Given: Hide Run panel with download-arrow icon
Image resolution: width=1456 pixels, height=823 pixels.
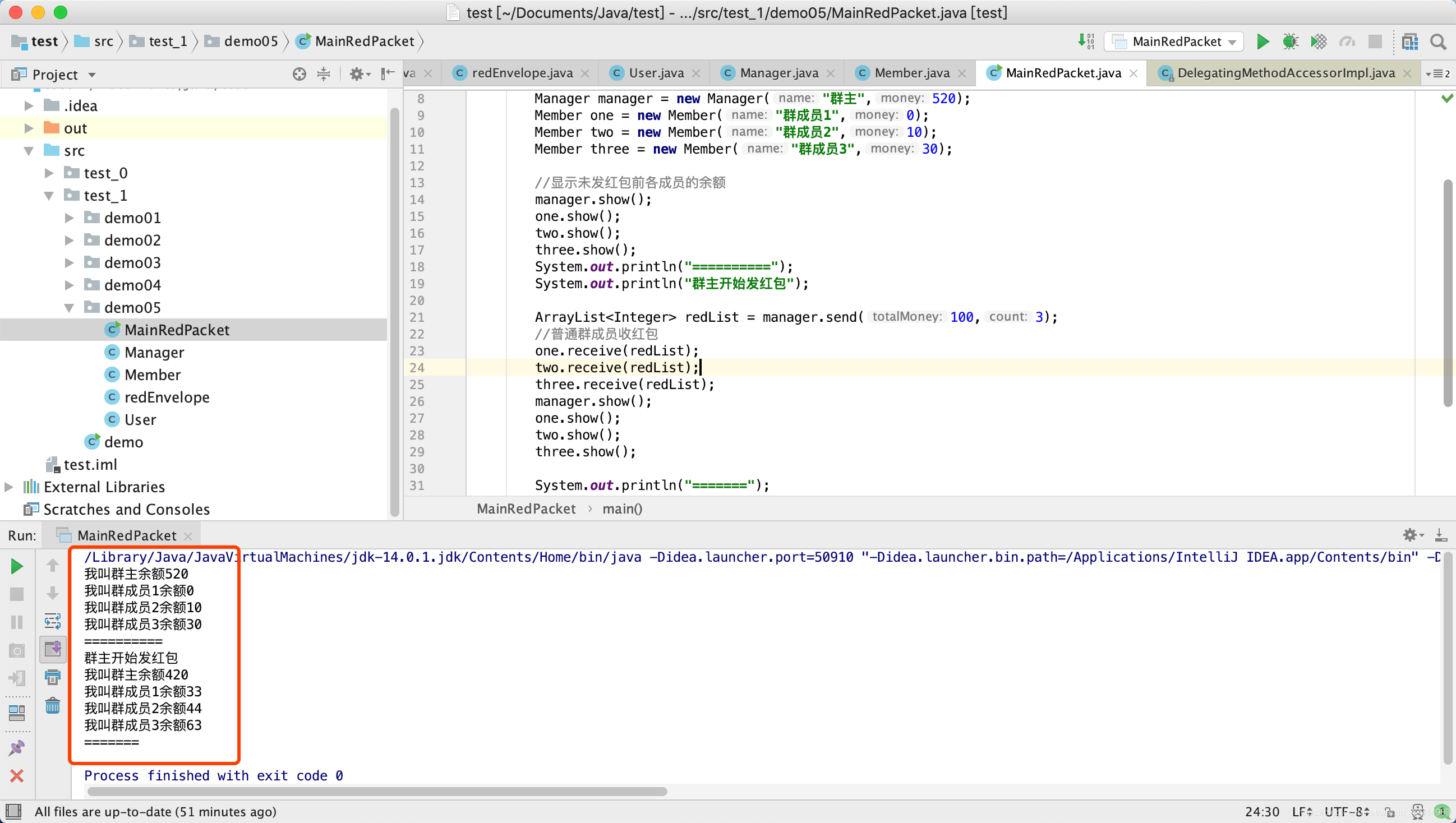Looking at the screenshot, I should pos(1440,535).
